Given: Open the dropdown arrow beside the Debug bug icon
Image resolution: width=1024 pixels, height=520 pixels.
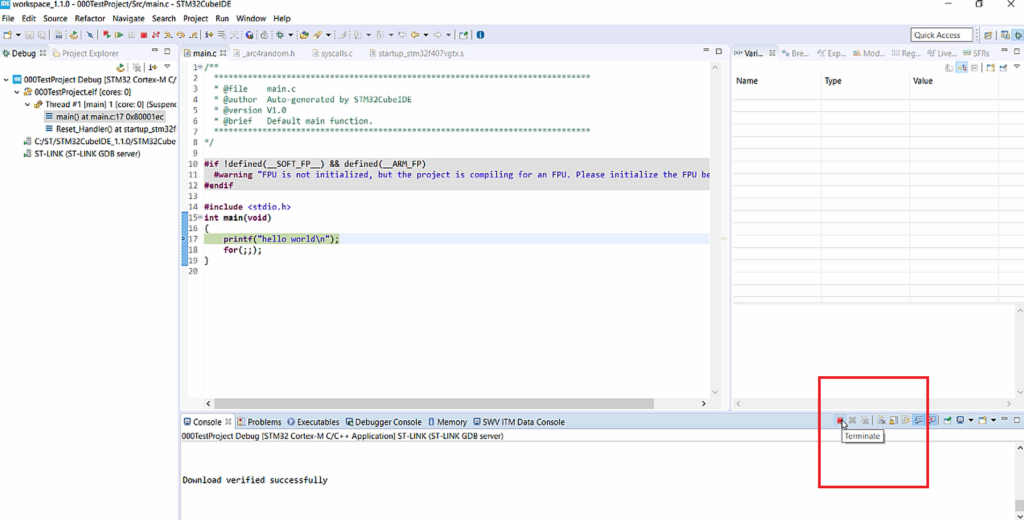Looking at the screenshot, I should pyautogui.click(x=291, y=35).
